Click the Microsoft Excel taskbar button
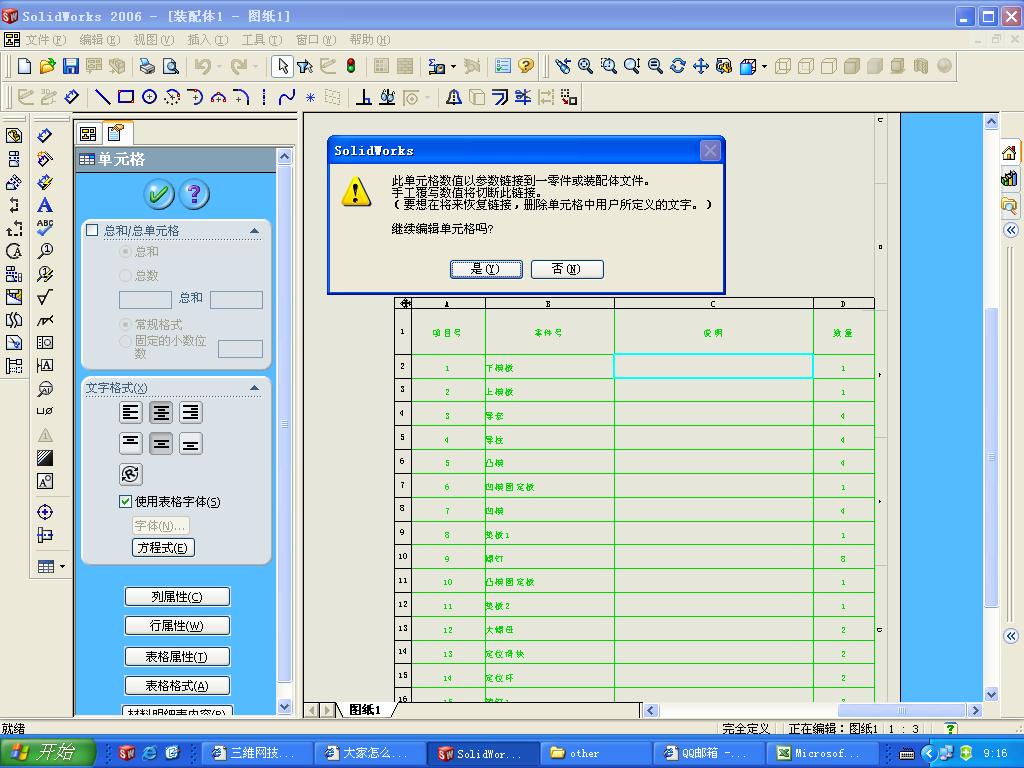The height and width of the screenshot is (768, 1024). (x=821, y=753)
